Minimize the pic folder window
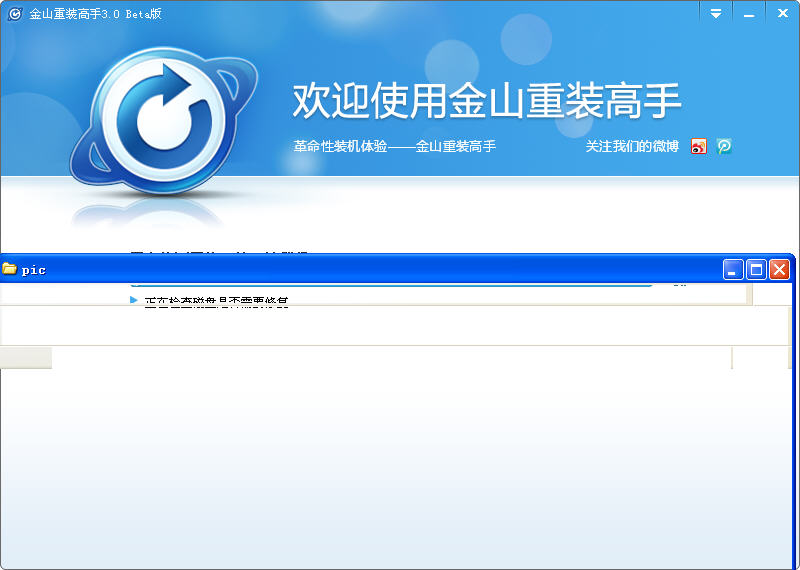The image size is (800, 570). 734,269
